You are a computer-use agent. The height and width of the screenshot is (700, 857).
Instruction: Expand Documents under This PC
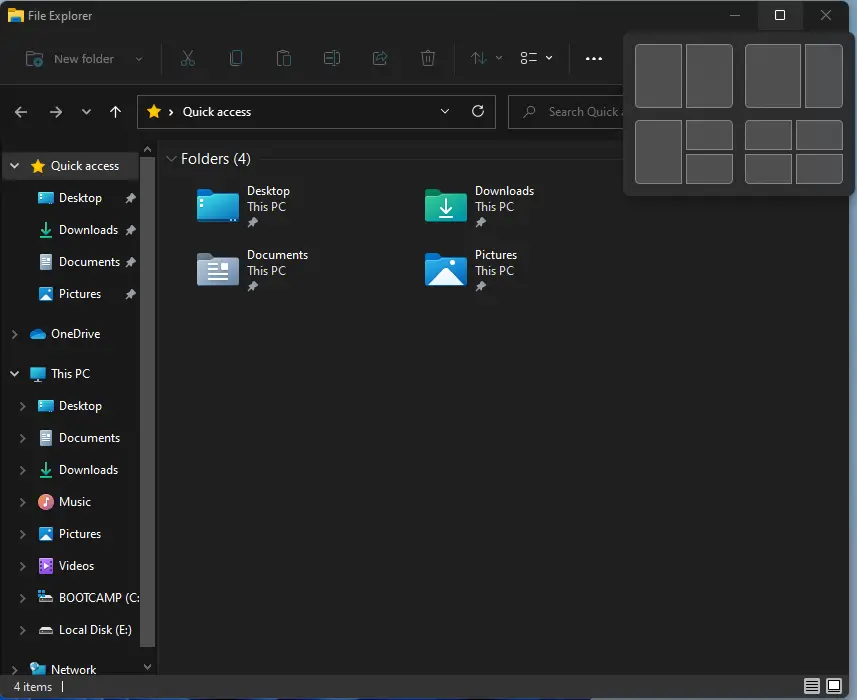point(22,438)
